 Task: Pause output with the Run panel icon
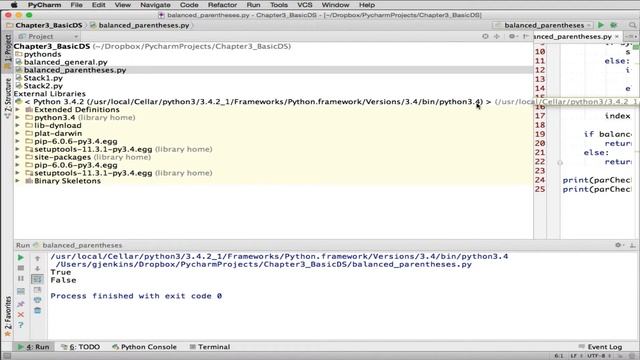tap(20, 279)
